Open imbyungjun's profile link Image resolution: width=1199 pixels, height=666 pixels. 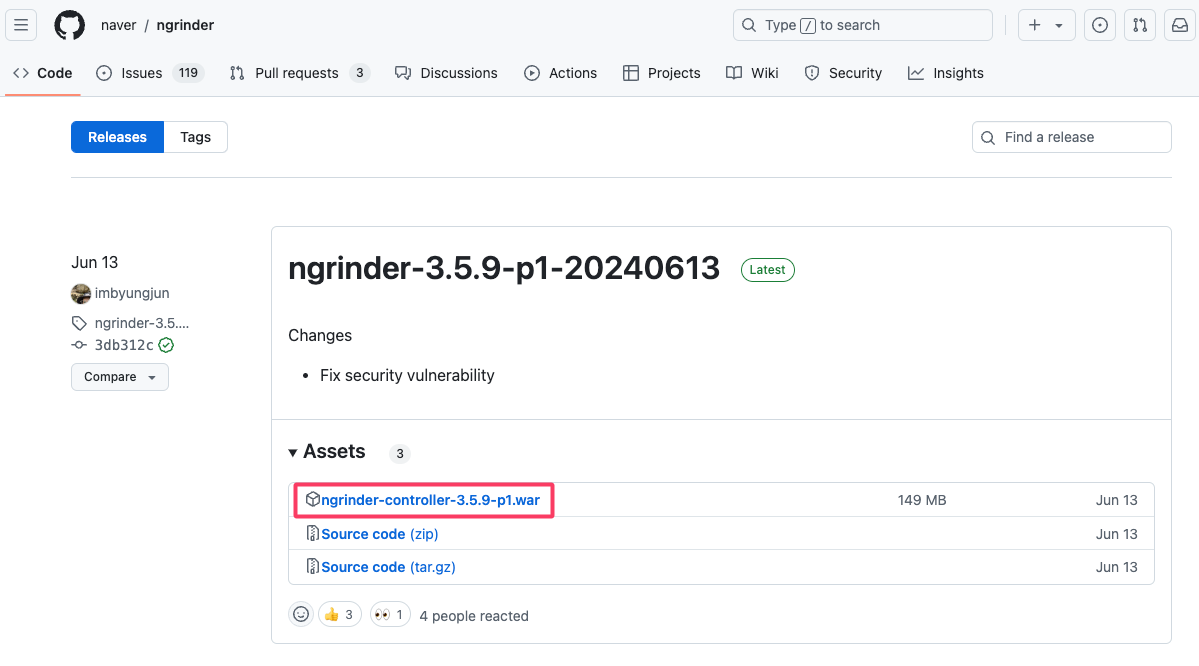[x=132, y=294]
